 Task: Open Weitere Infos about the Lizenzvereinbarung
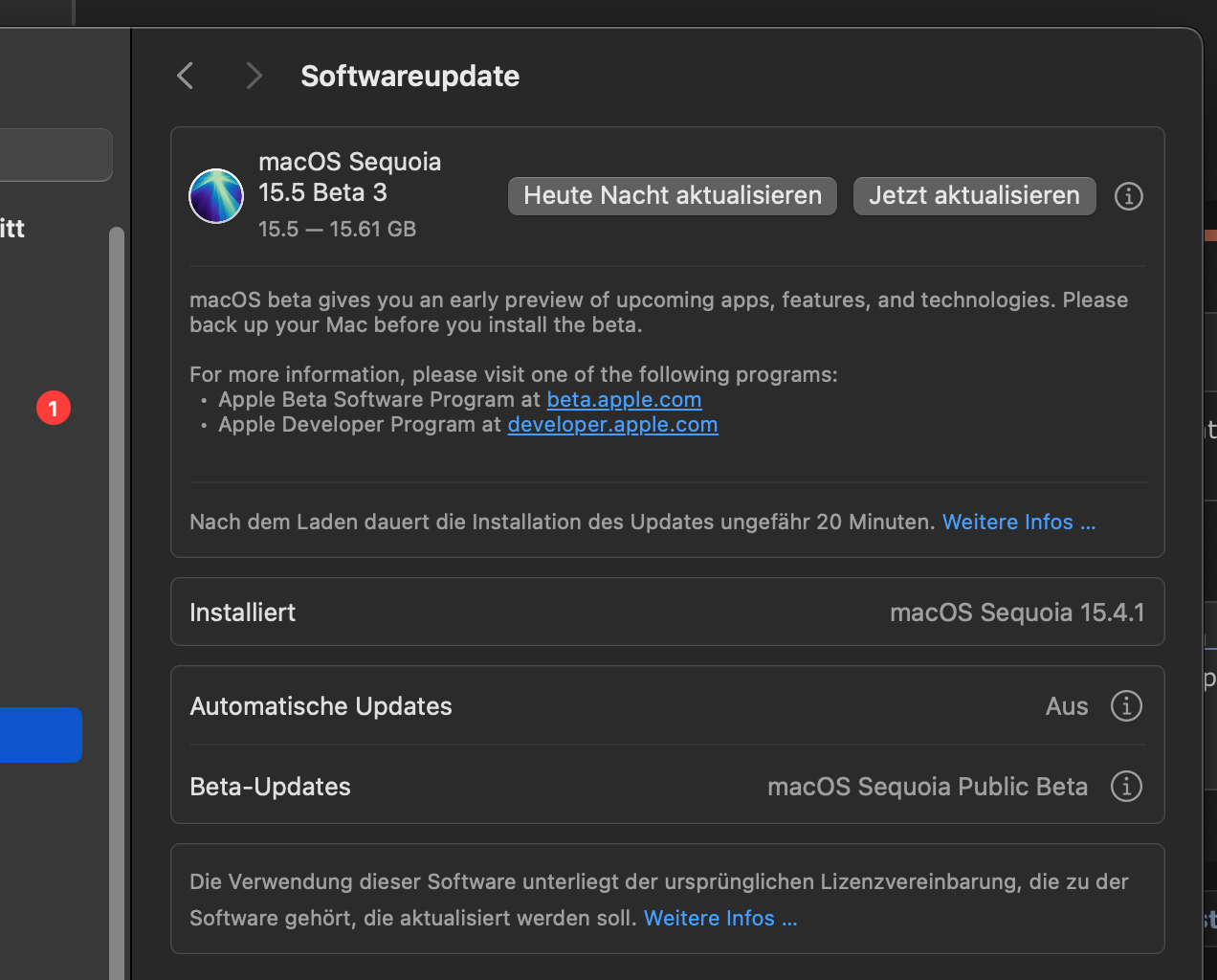pos(719,919)
